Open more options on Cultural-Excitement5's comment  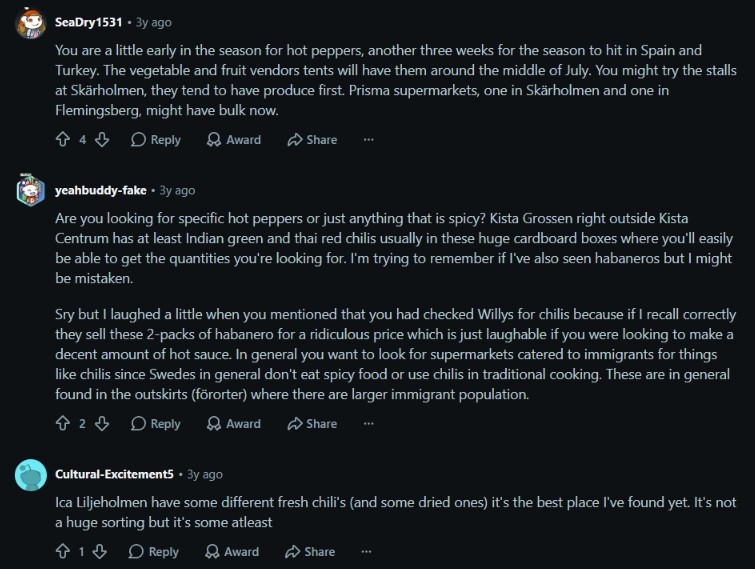(x=366, y=552)
